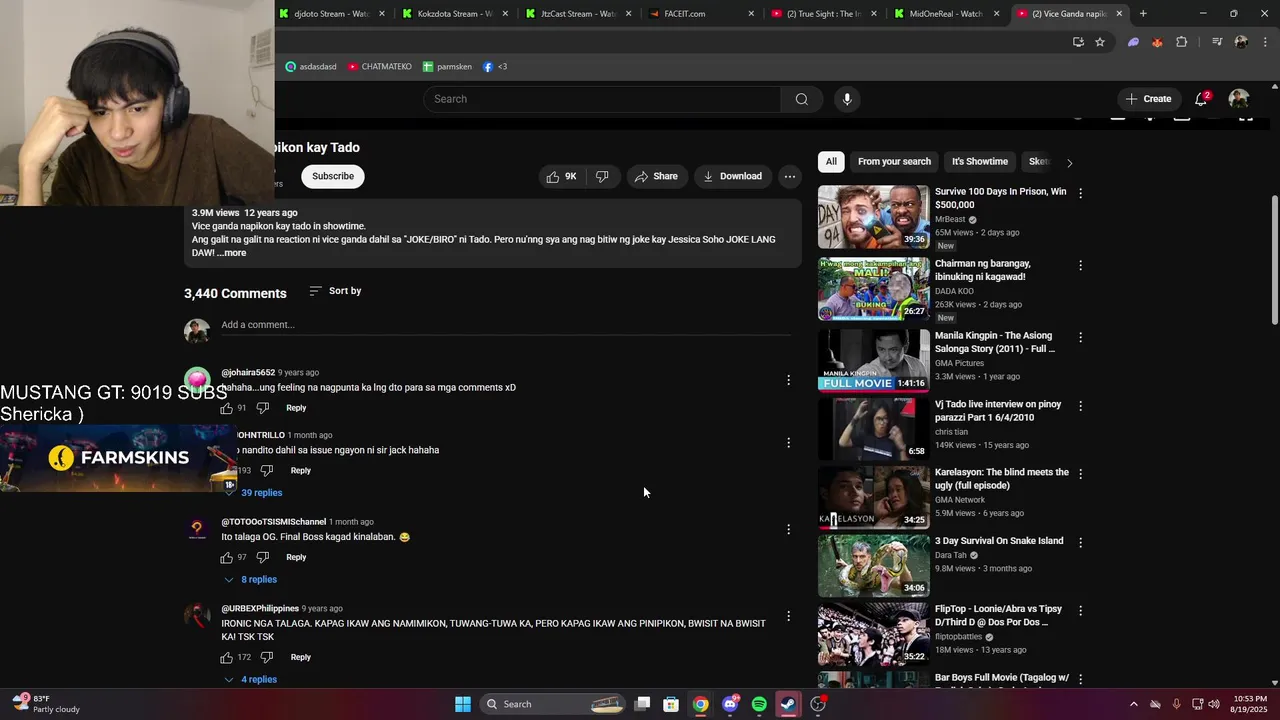The width and height of the screenshot is (1280, 720).
Task: Bookmark this page with star icon
Action: pos(1100,42)
